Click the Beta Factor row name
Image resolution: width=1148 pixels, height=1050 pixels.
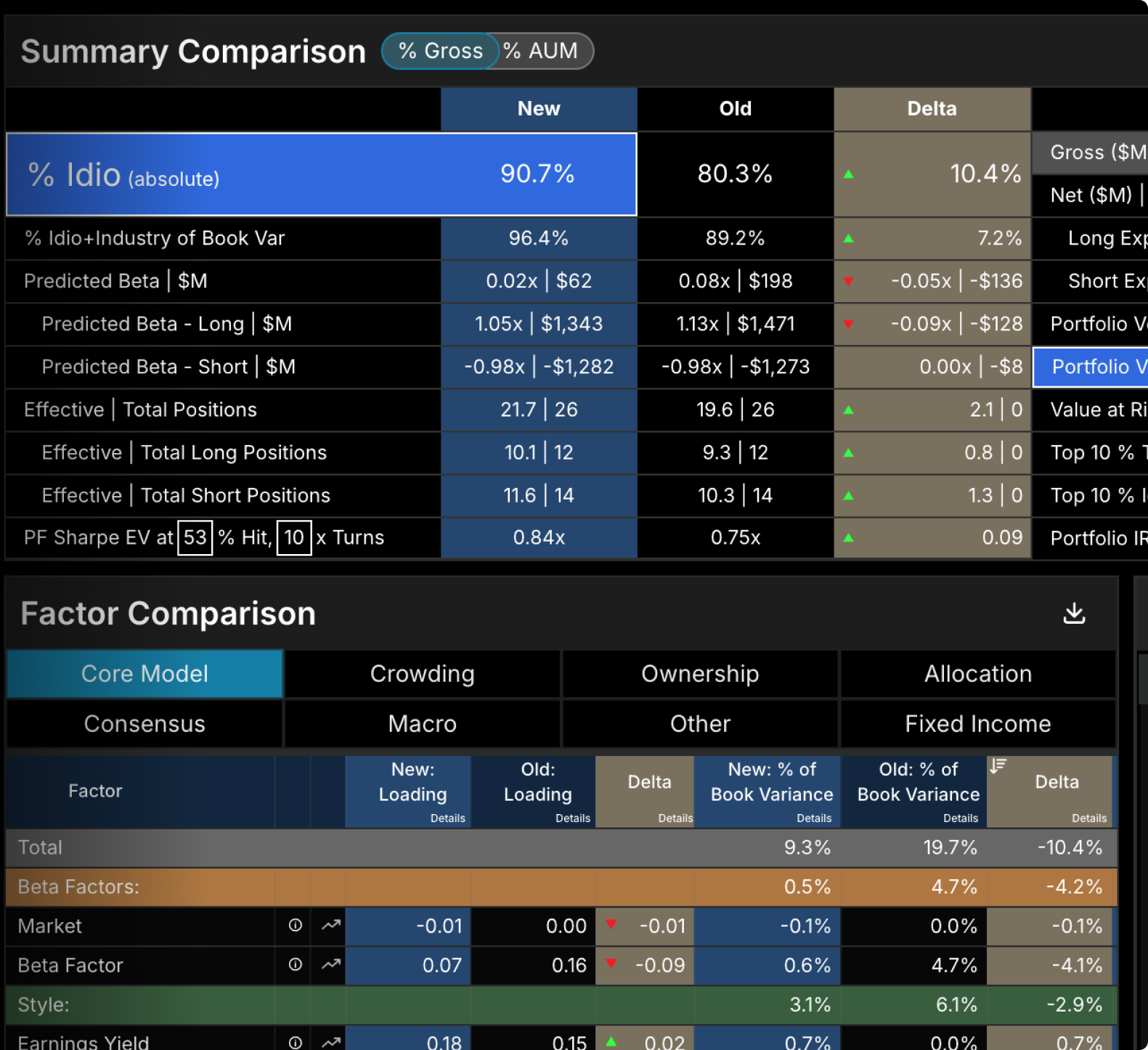click(x=70, y=965)
